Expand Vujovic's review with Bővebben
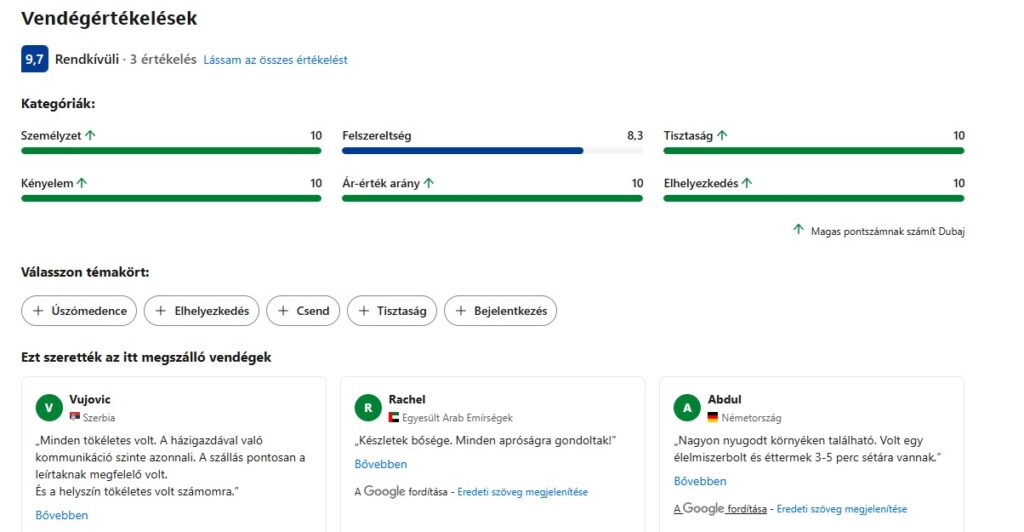 [x=62, y=515]
